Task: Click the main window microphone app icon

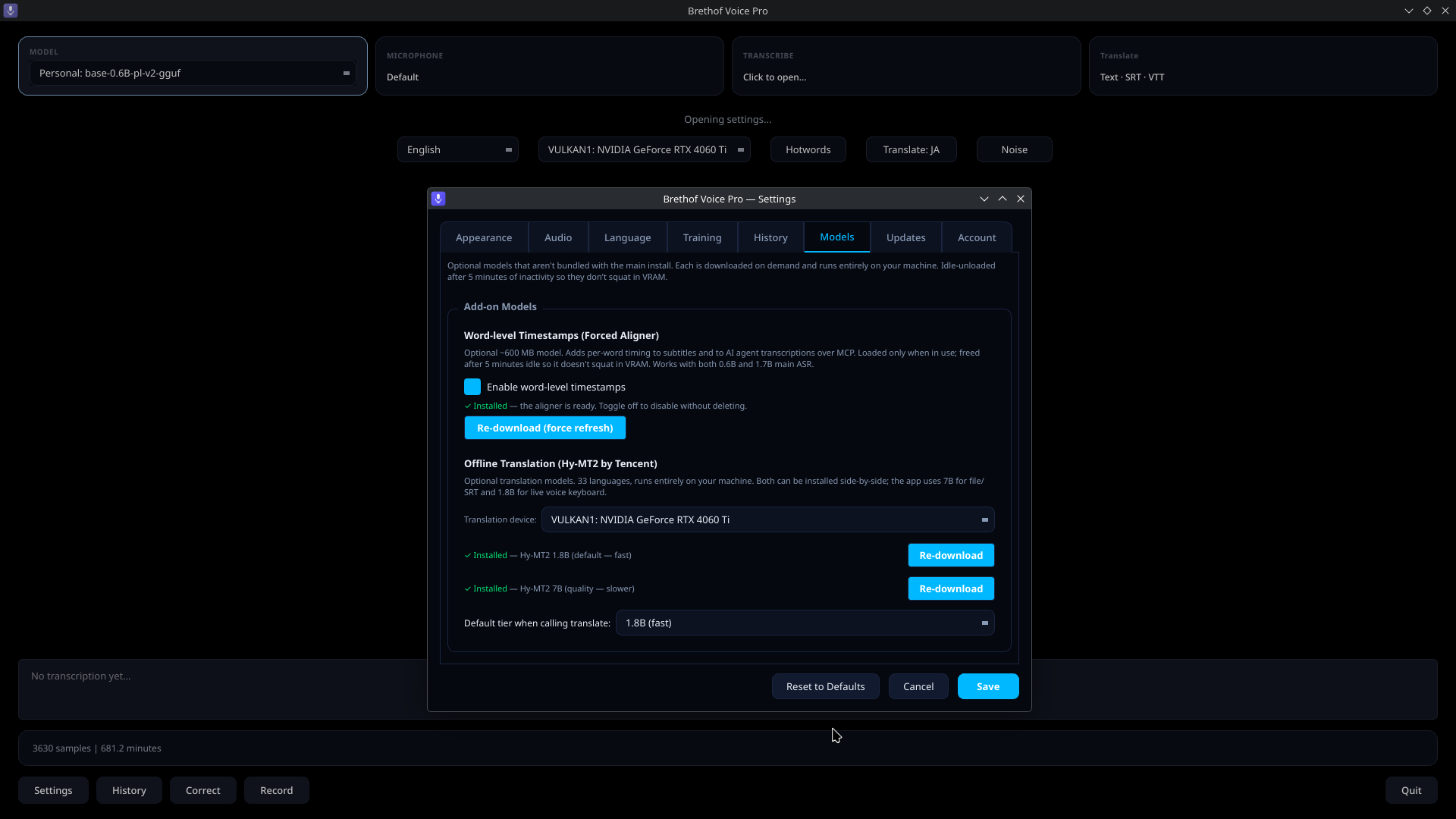Action: (x=11, y=11)
